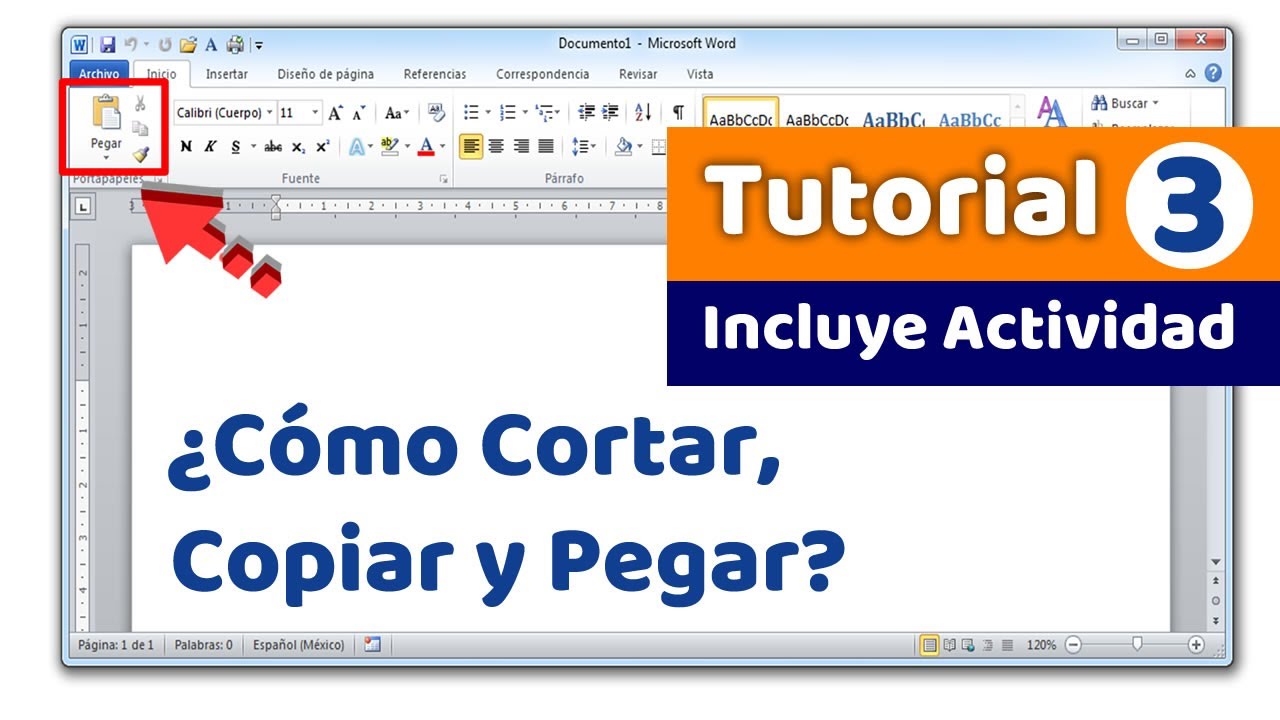Image resolution: width=1280 pixels, height=720 pixels.
Task: Click the text effects glowing A icon
Action: [356, 146]
